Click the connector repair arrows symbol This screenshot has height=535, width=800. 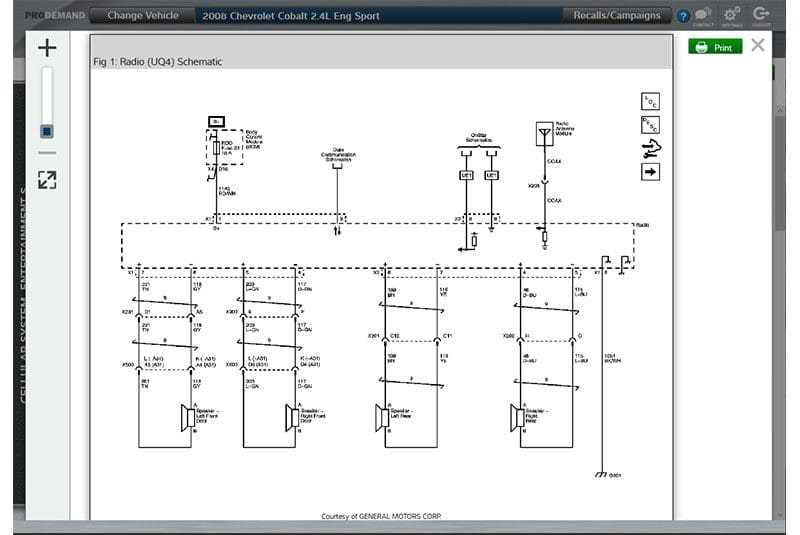(651, 148)
